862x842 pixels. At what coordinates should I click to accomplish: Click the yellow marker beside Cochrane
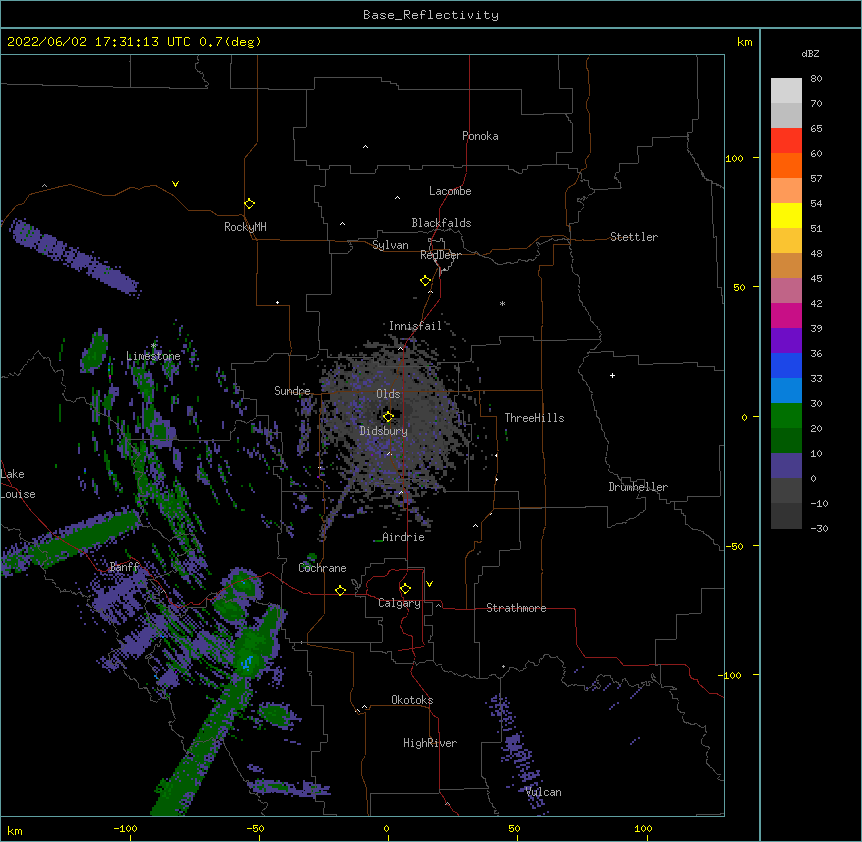[340, 590]
